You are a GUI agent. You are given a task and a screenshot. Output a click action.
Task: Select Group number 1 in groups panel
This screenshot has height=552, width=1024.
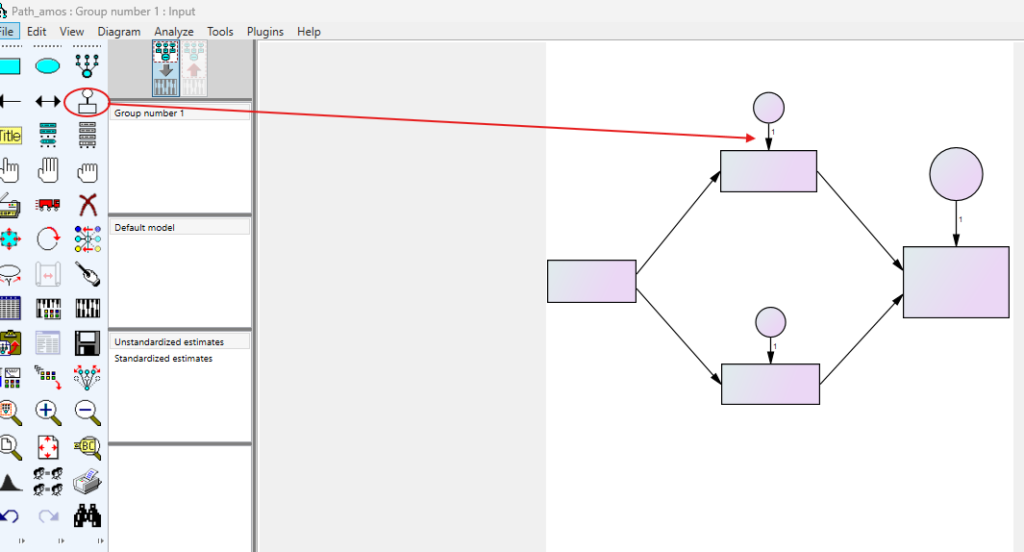(149, 113)
